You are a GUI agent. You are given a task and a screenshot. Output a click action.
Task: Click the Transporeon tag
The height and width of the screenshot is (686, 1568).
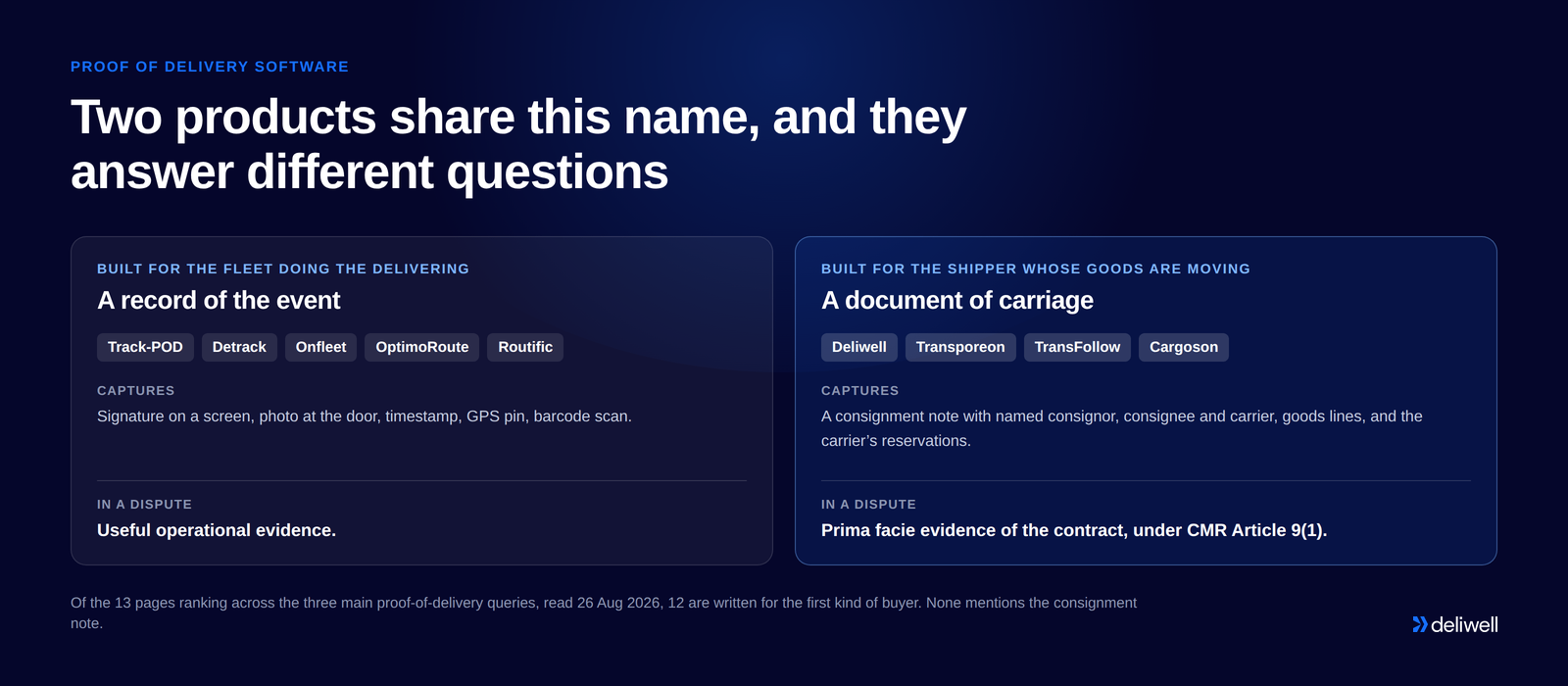[960, 347]
